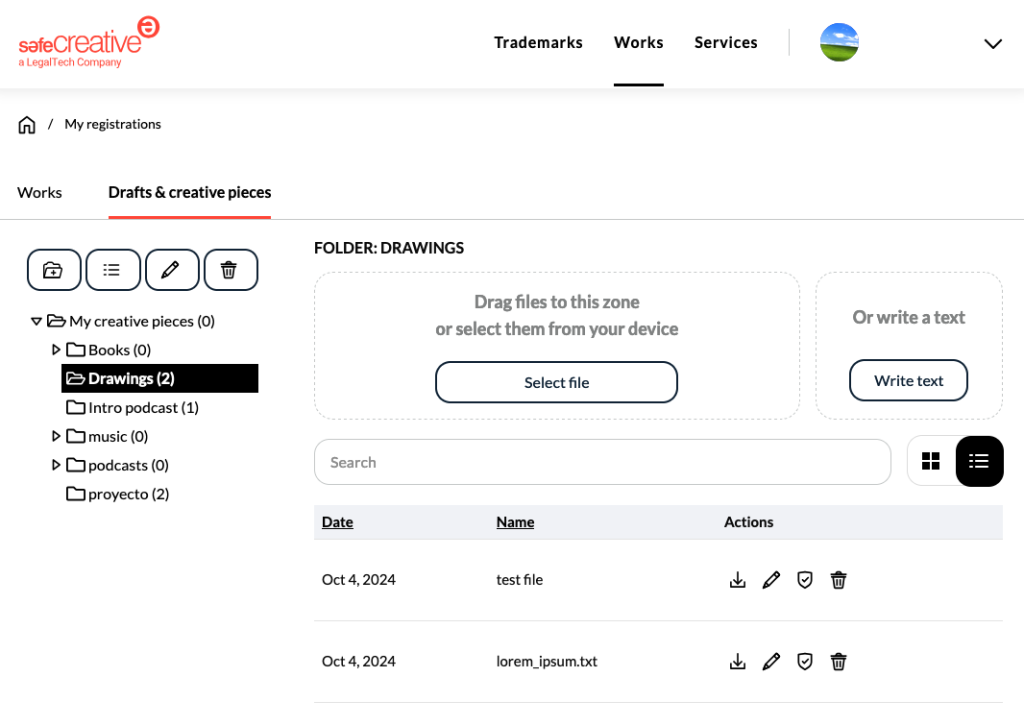Click the Select file button
The width and height of the screenshot is (1024, 725).
click(556, 382)
